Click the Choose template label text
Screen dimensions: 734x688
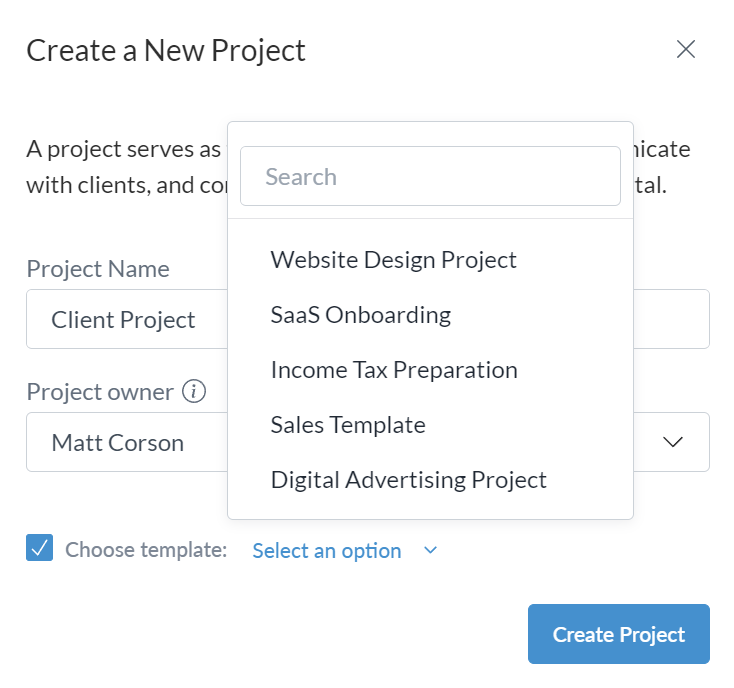pyautogui.click(x=146, y=550)
